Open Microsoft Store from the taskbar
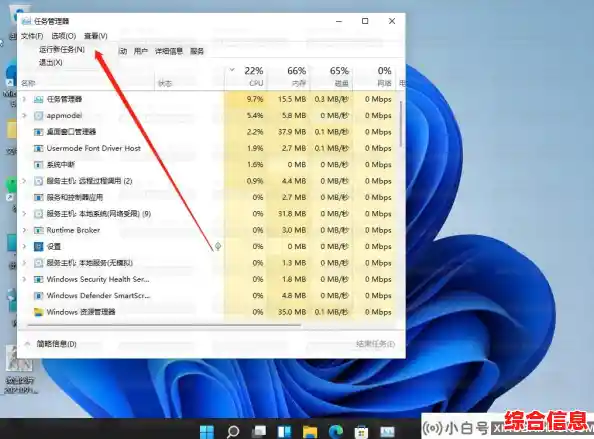Image resolution: width=594 pixels, height=439 pixels. pyautogui.click(x=361, y=431)
